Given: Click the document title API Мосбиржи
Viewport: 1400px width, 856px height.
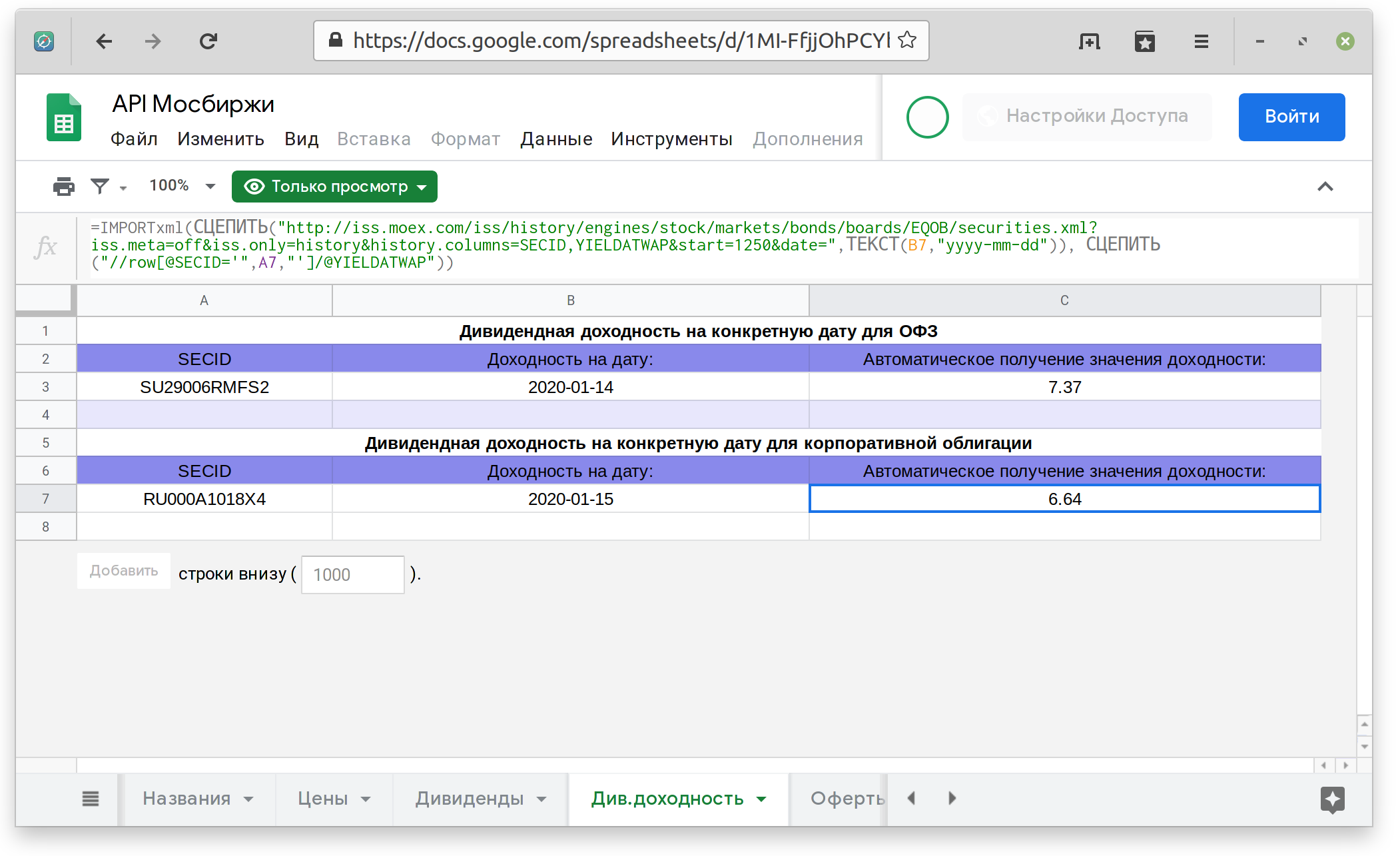Looking at the screenshot, I should click(x=193, y=105).
